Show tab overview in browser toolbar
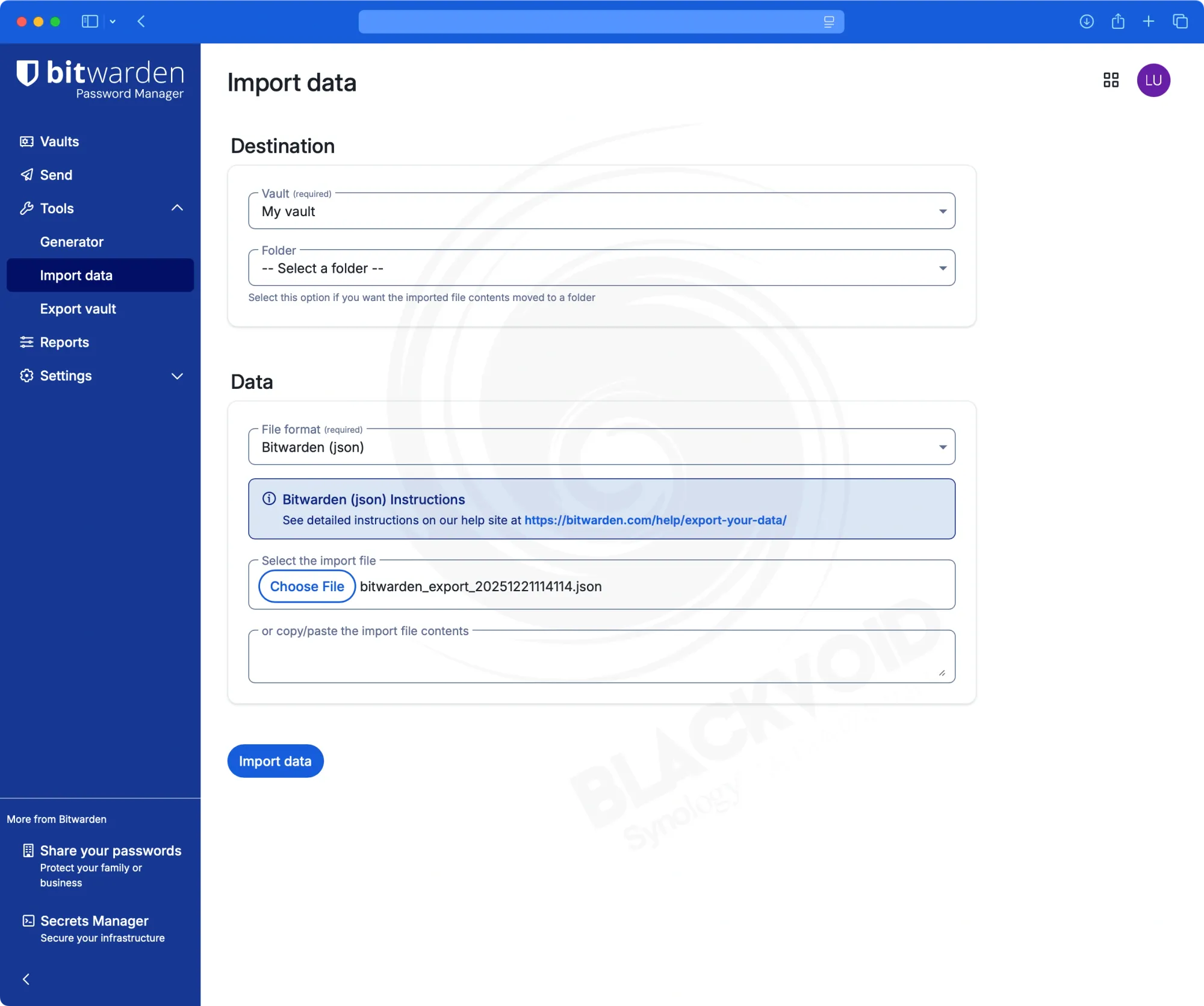 point(1180,22)
